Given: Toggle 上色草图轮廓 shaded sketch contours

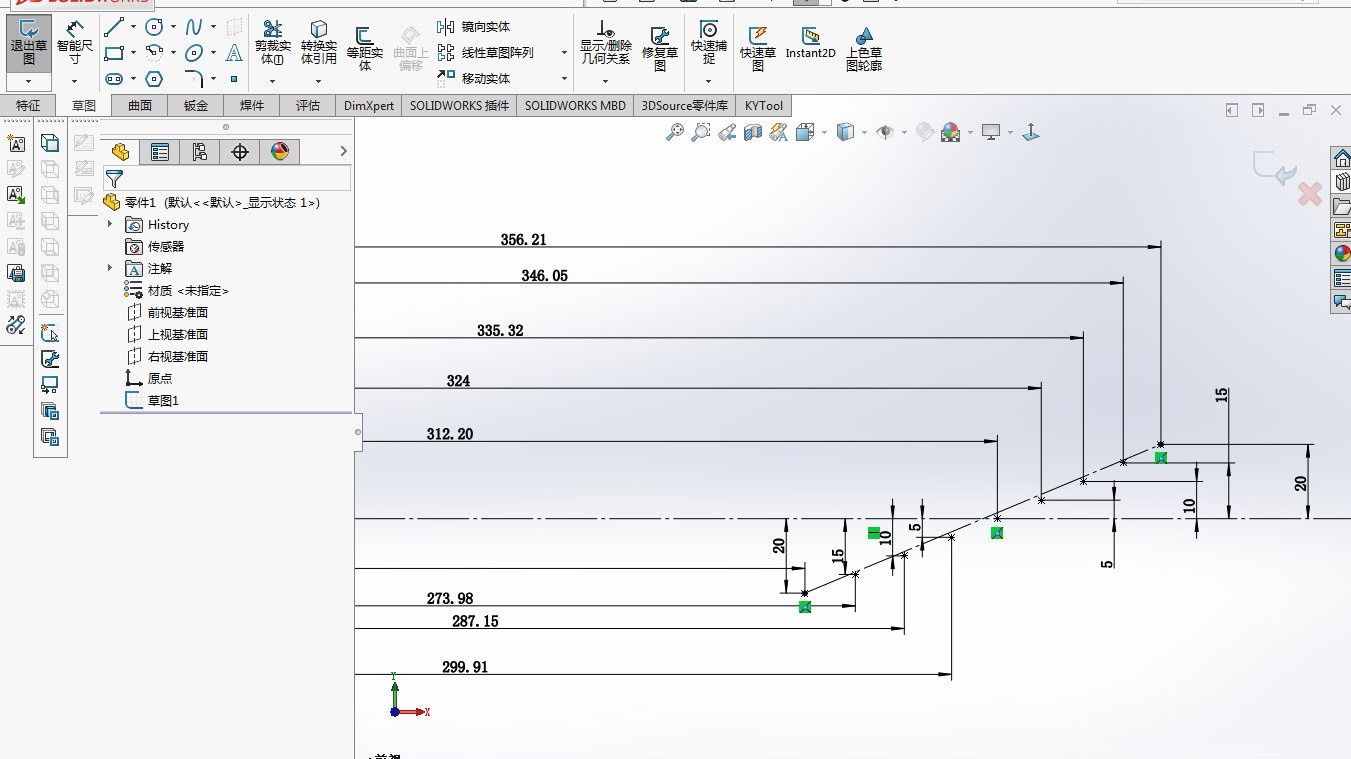Looking at the screenshot, I should click(864, 46).
